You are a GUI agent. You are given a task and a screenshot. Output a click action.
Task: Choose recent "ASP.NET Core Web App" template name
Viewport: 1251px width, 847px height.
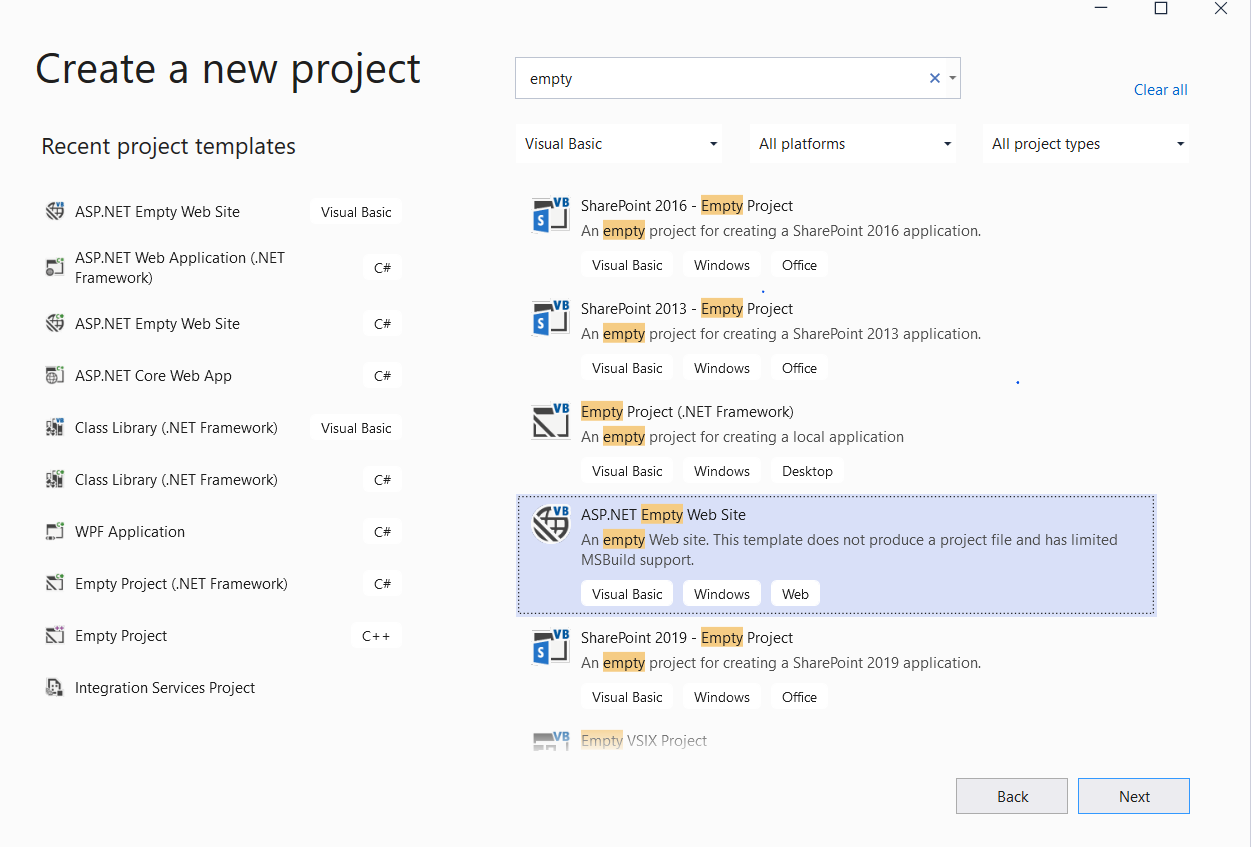point(153,376)
